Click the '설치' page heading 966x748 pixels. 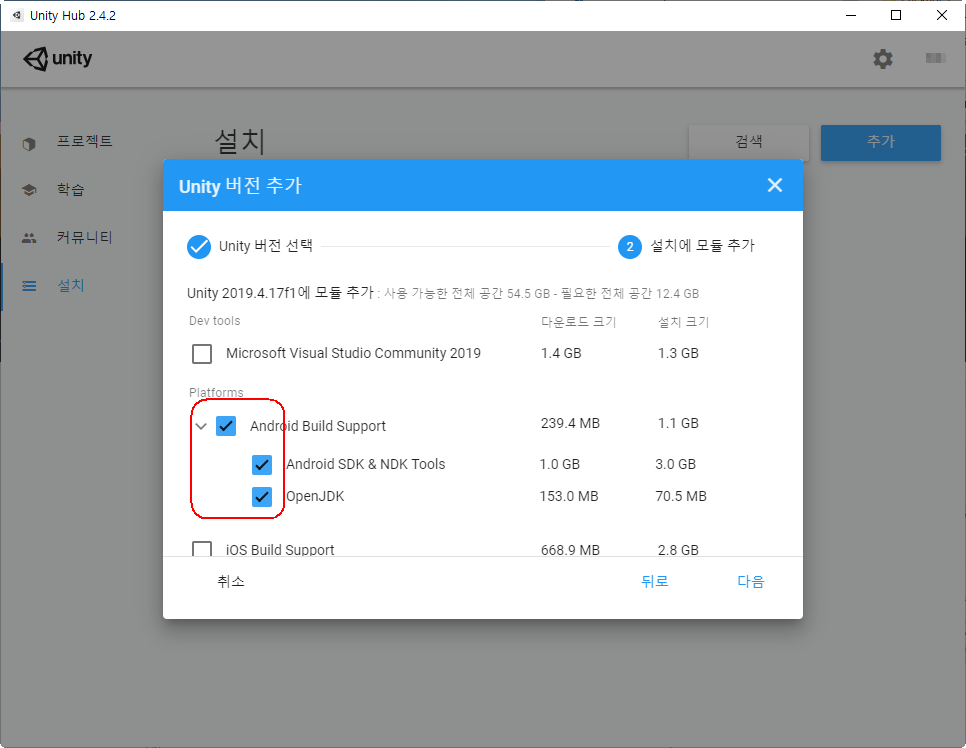coord(240,142)
